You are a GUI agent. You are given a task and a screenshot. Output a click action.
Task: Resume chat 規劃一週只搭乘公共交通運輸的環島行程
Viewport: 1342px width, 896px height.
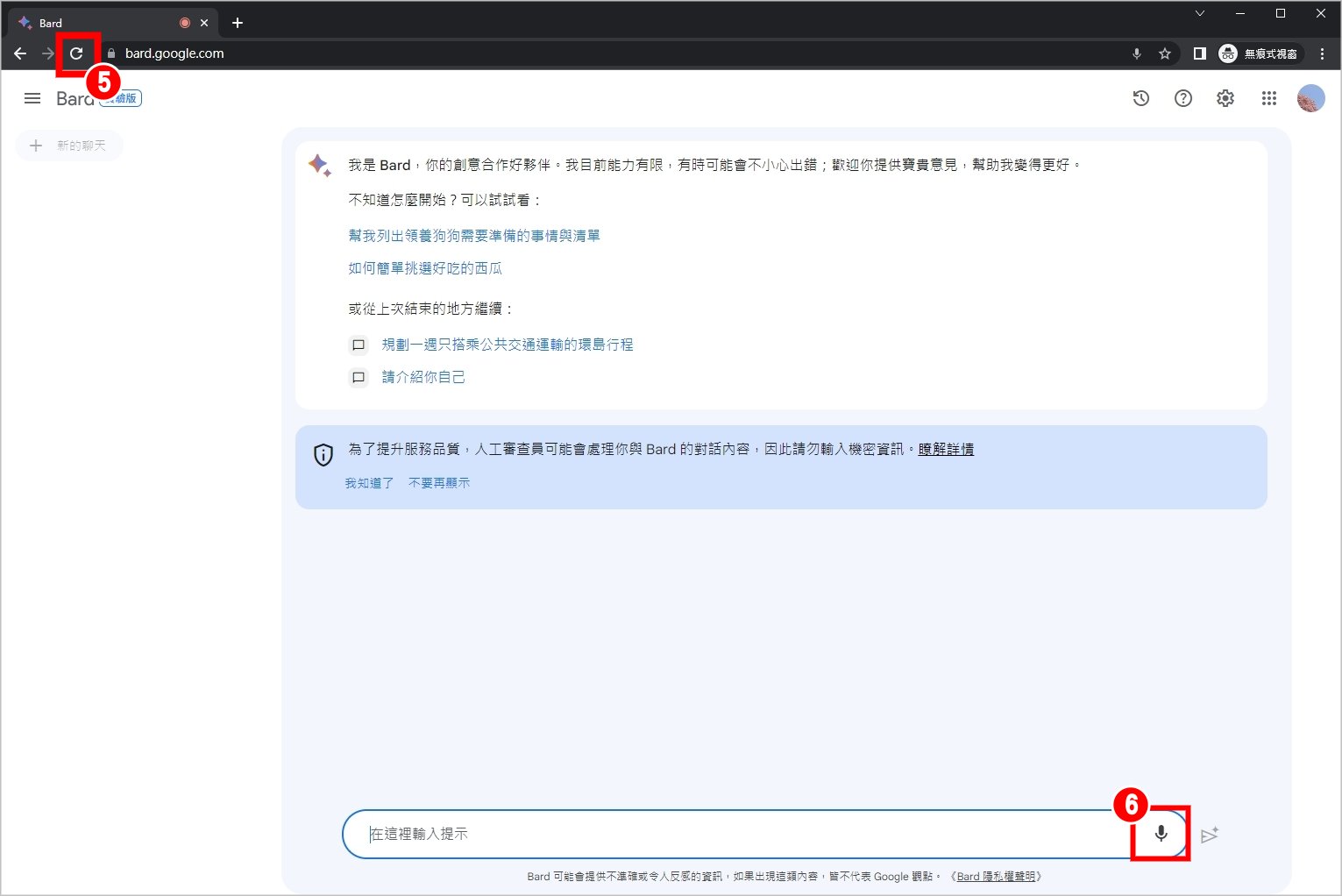coord(508,345)
